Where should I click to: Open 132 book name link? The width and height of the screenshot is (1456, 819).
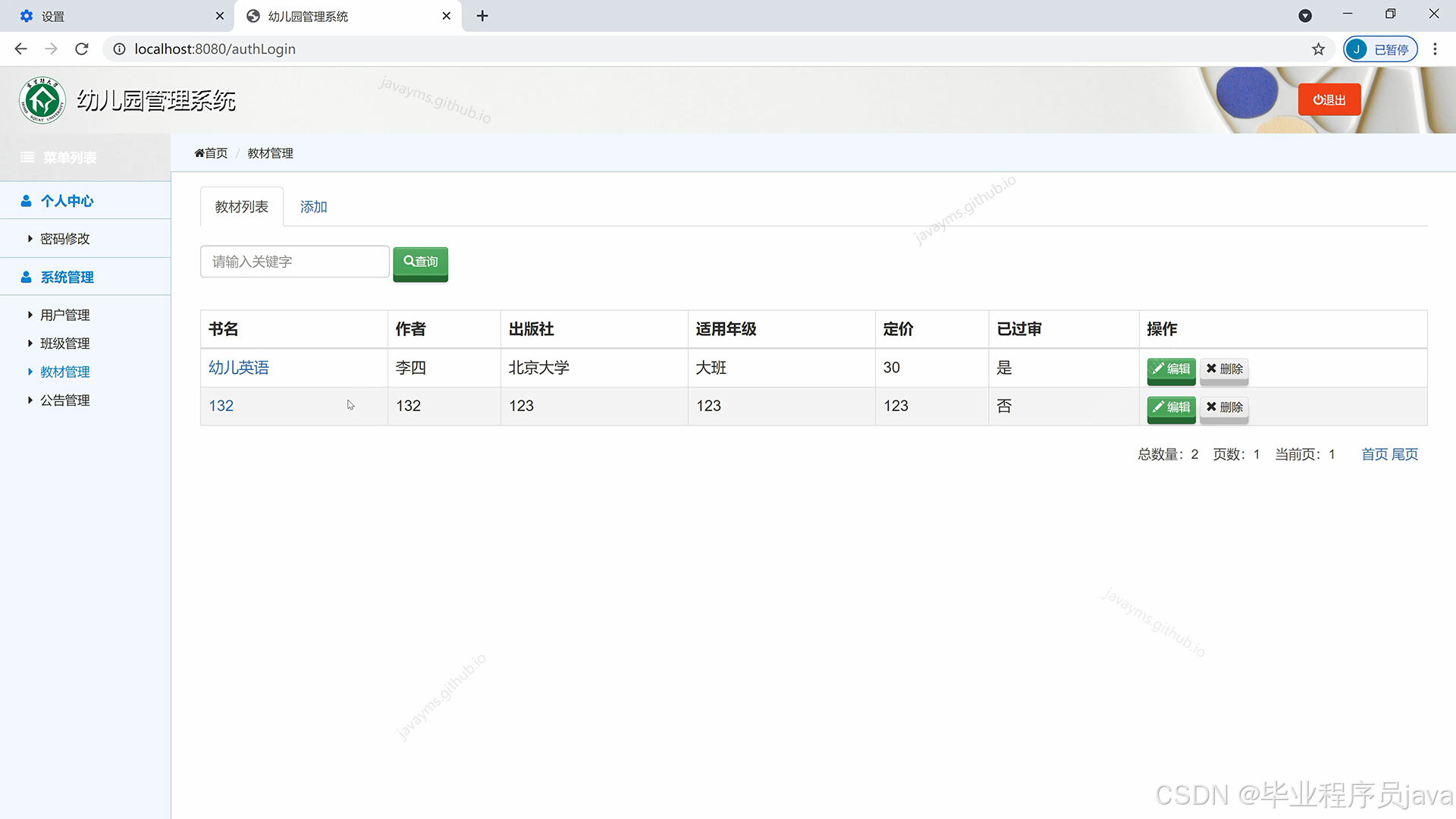pos(221,406)
